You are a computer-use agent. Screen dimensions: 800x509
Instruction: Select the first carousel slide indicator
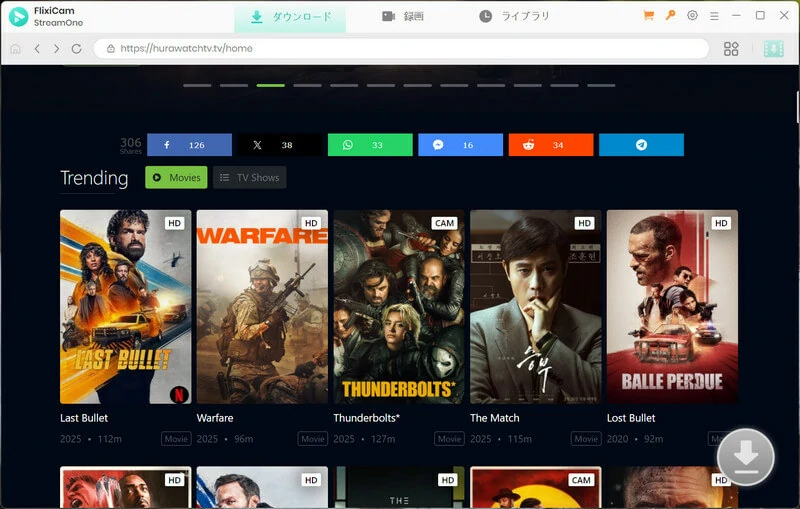pos(197,85)
